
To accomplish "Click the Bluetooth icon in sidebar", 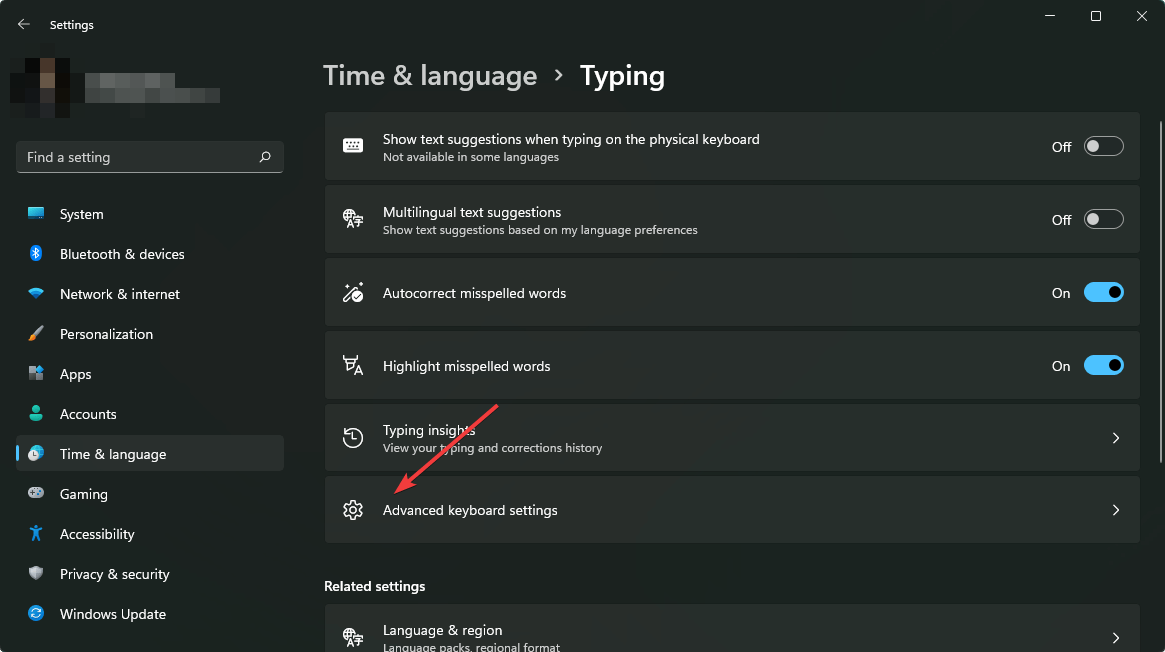I will (x=36, y=253).
